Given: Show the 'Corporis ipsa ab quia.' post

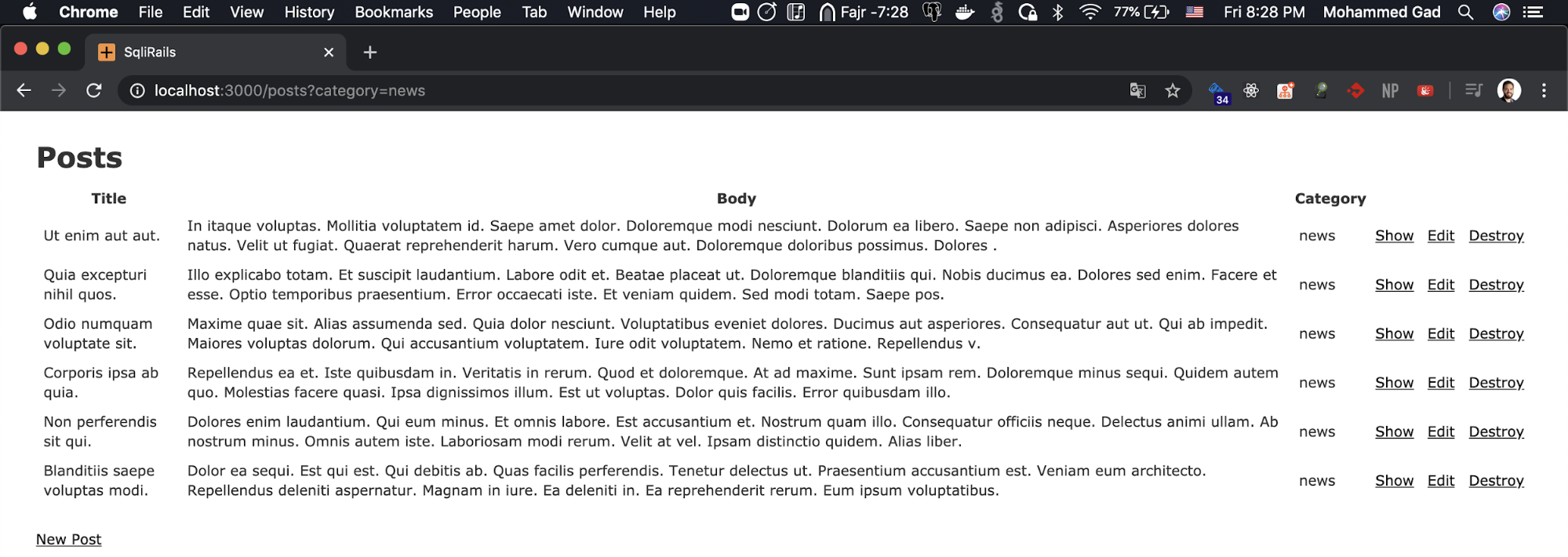Looking at the screenshot, I should point(1395,383).
